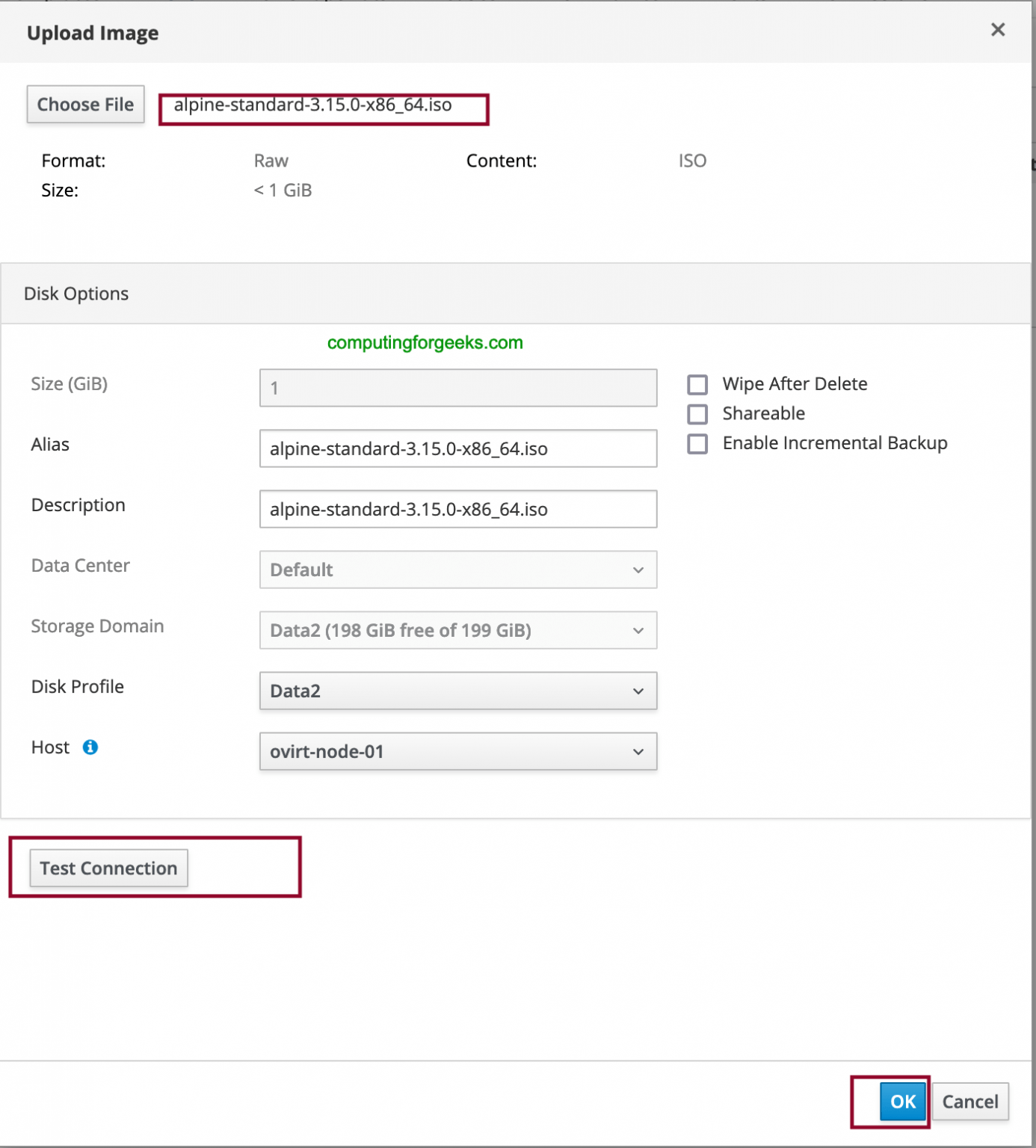Enable Incremental Backup for the disk

697,443
